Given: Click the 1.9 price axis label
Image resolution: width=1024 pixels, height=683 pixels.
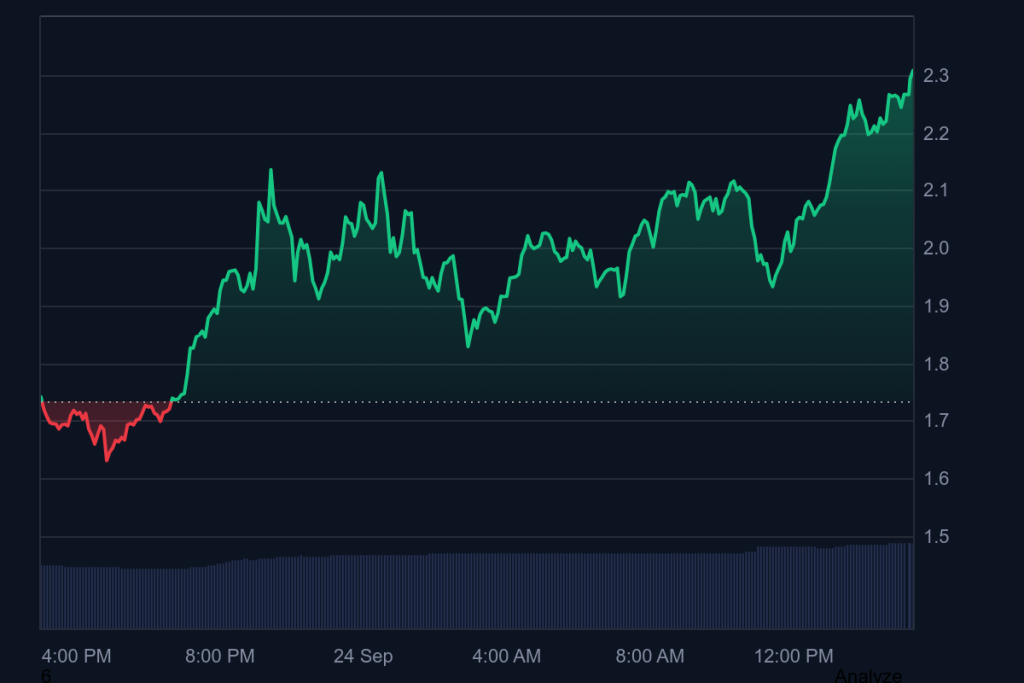Looking at the screenshot, I should (x=936, y=306).
